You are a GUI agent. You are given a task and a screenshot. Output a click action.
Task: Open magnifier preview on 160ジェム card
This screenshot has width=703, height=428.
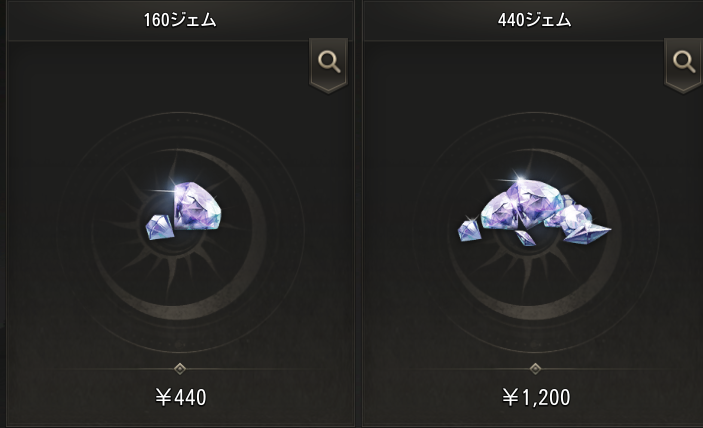pos(329,63)
